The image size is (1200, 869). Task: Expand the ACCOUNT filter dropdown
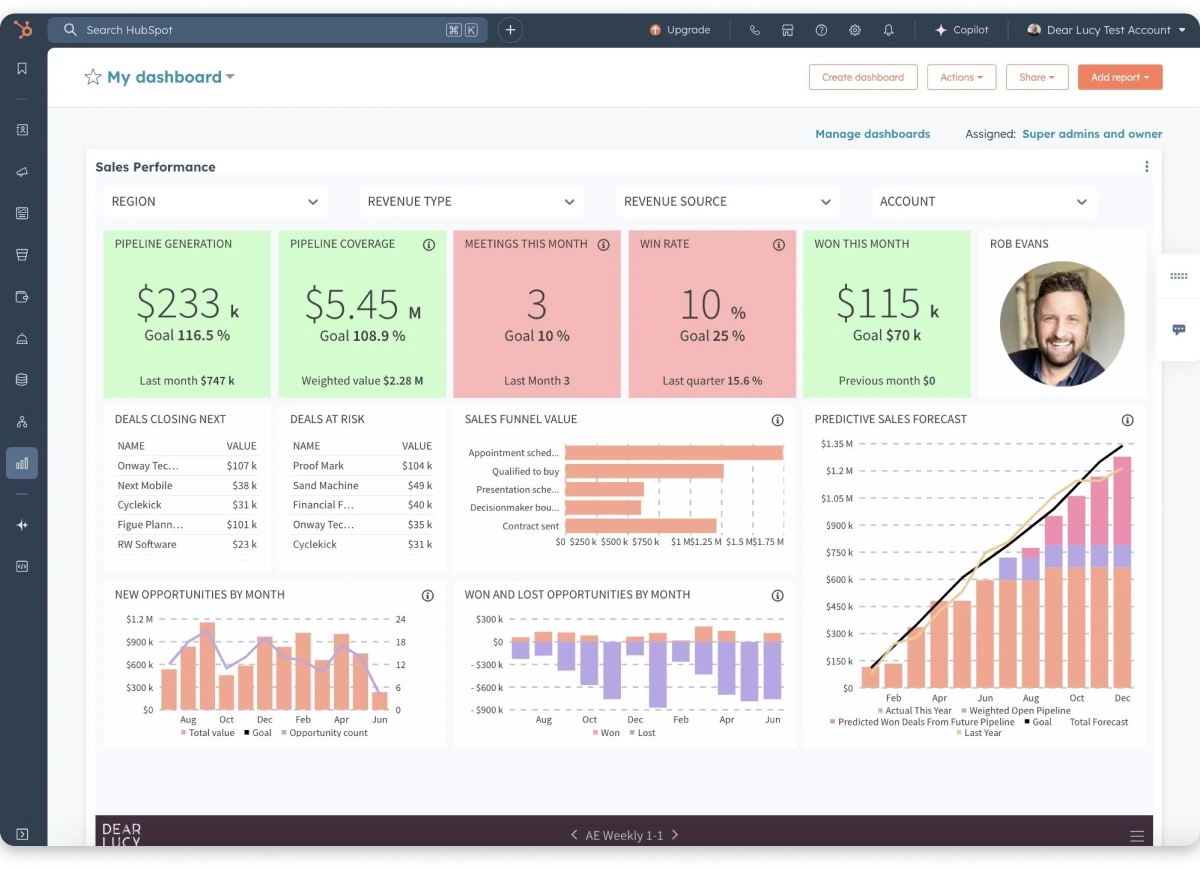point(984,202)
